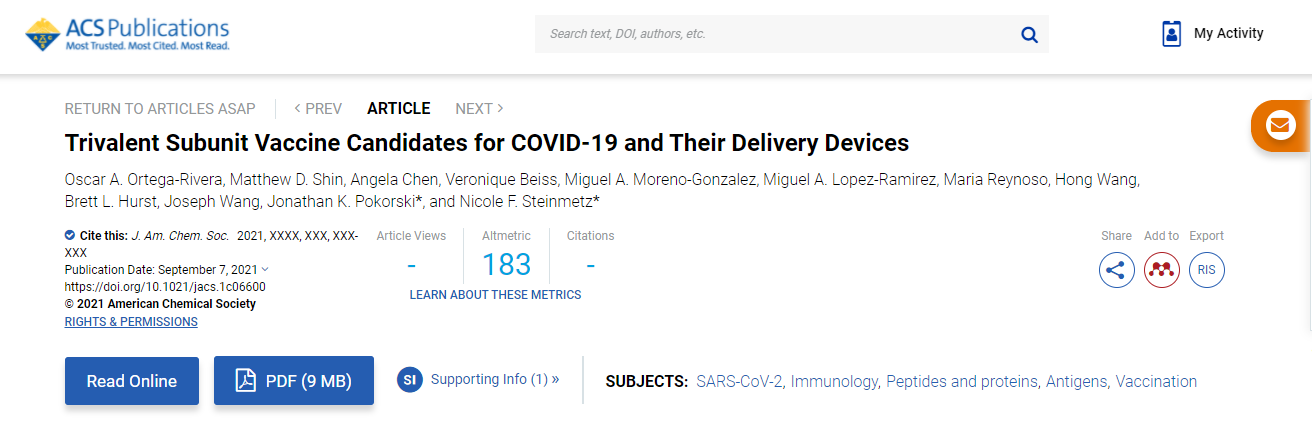This screenshot has height=446, width=1312.
Task: Open the orange email feedback icon
Action: click(1279, 125)
